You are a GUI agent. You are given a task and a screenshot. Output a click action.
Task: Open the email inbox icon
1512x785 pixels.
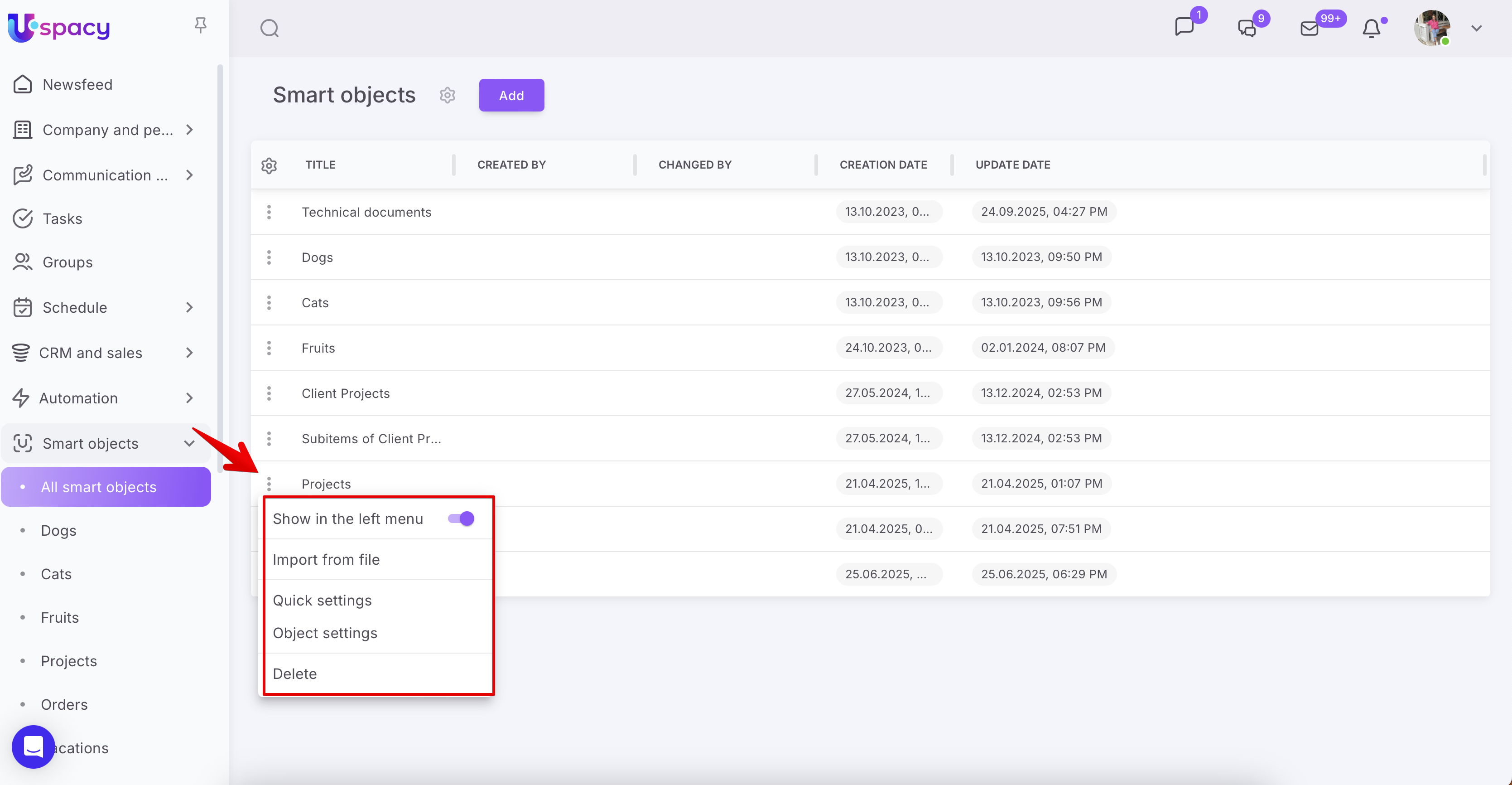[1309, 28]
